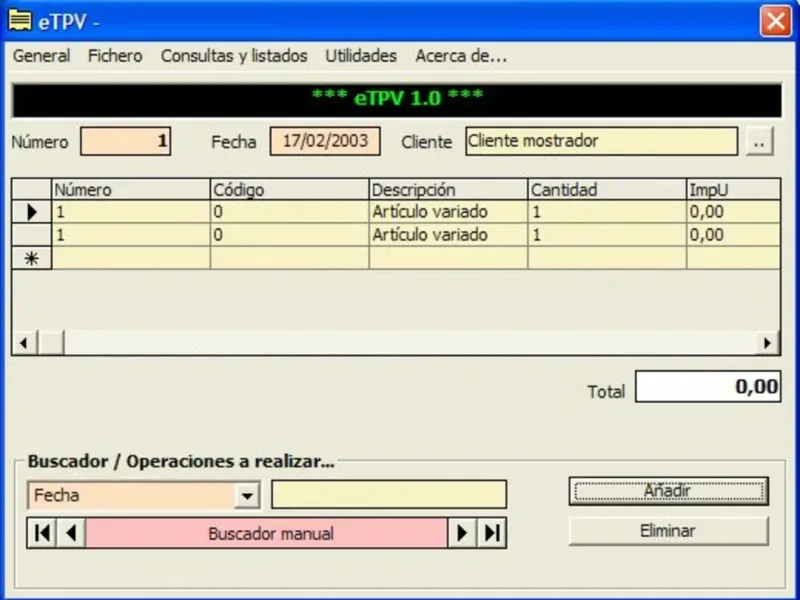Click second row Cantidad cell

[607, 235]
